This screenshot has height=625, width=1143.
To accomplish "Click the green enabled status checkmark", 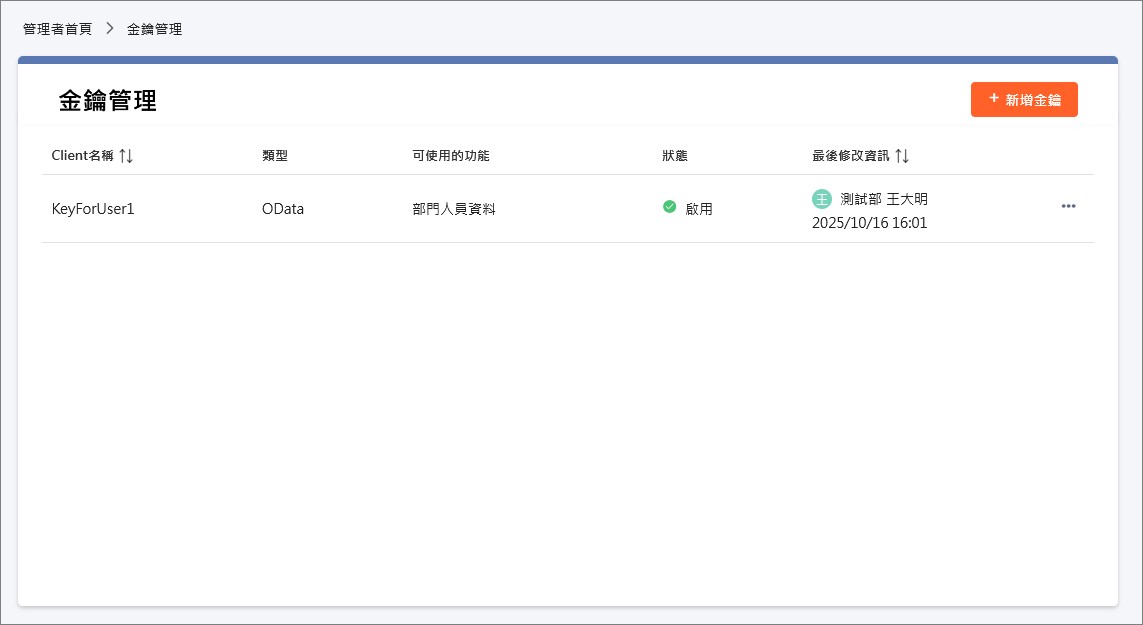I will pos(670,207).
